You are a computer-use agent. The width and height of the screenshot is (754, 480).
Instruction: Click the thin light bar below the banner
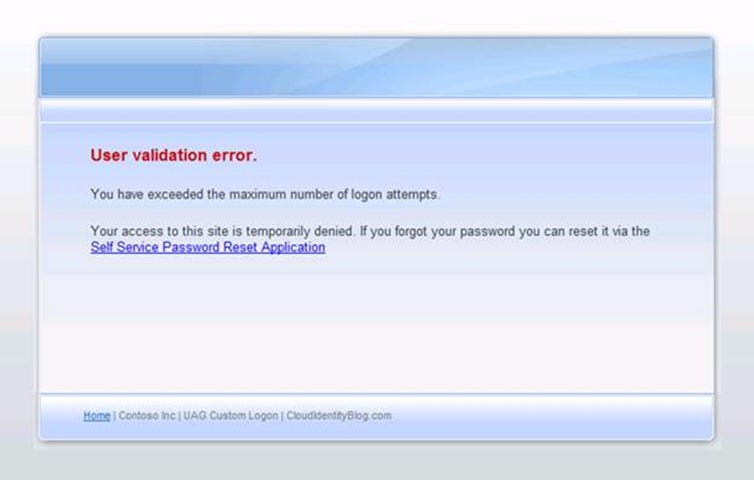tap(376, 110)
